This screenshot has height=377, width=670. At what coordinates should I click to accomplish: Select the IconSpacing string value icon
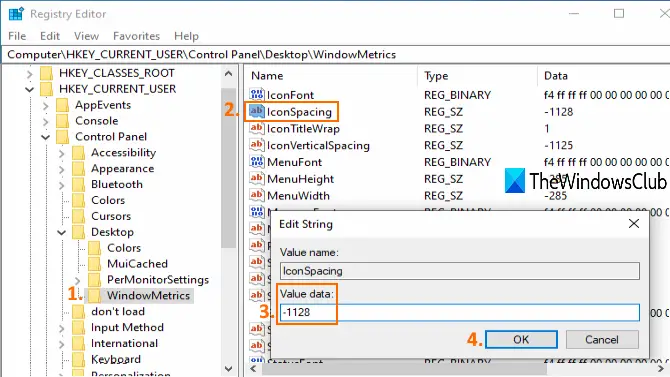click(x=257, y=111)
